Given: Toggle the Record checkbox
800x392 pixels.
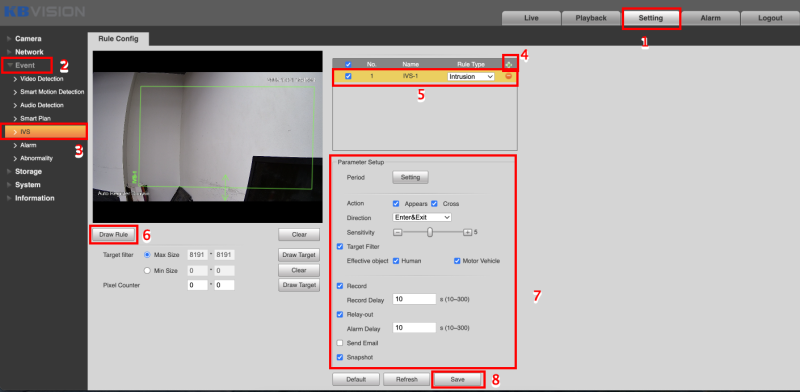Looking at the screenshot, I should click(x=340, y=286).
